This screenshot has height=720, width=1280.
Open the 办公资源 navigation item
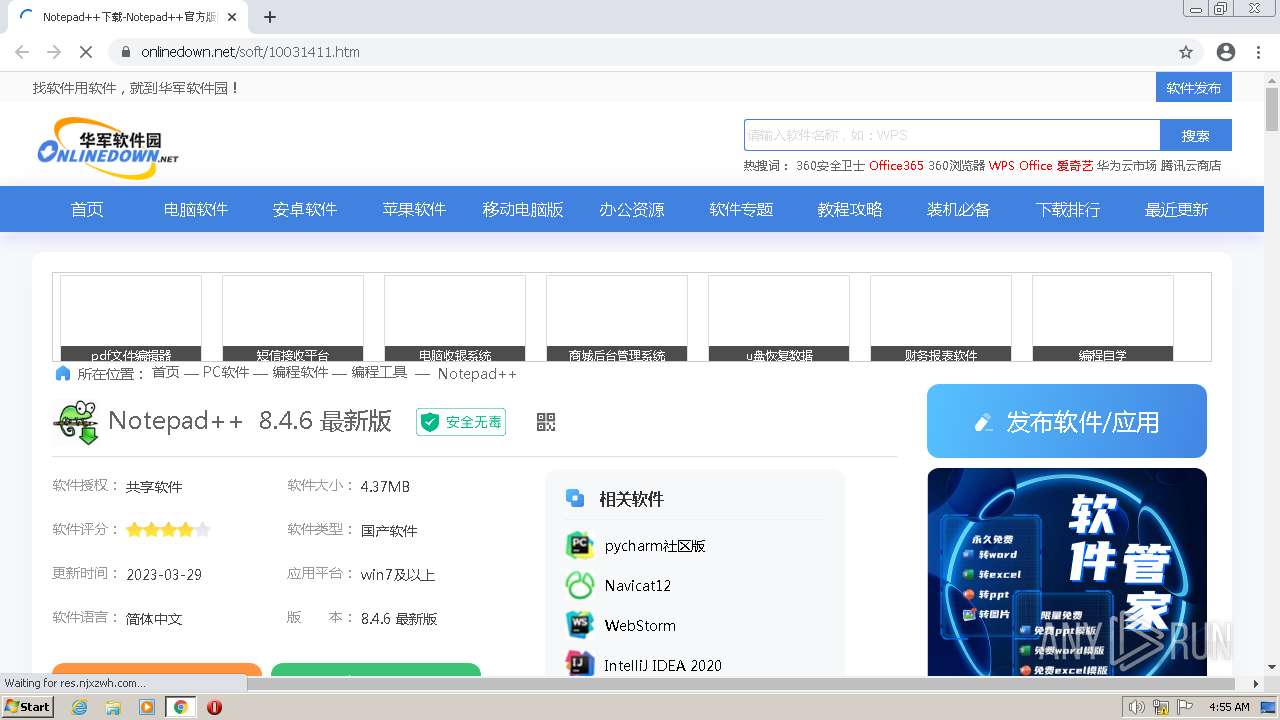pos(632,209)
